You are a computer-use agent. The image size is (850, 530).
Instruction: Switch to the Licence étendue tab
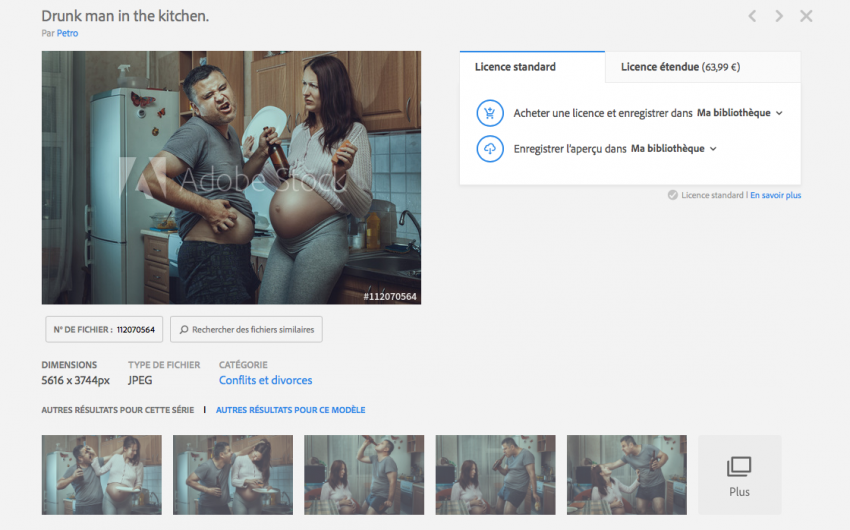pyautogui.click(x=703, y=67)
